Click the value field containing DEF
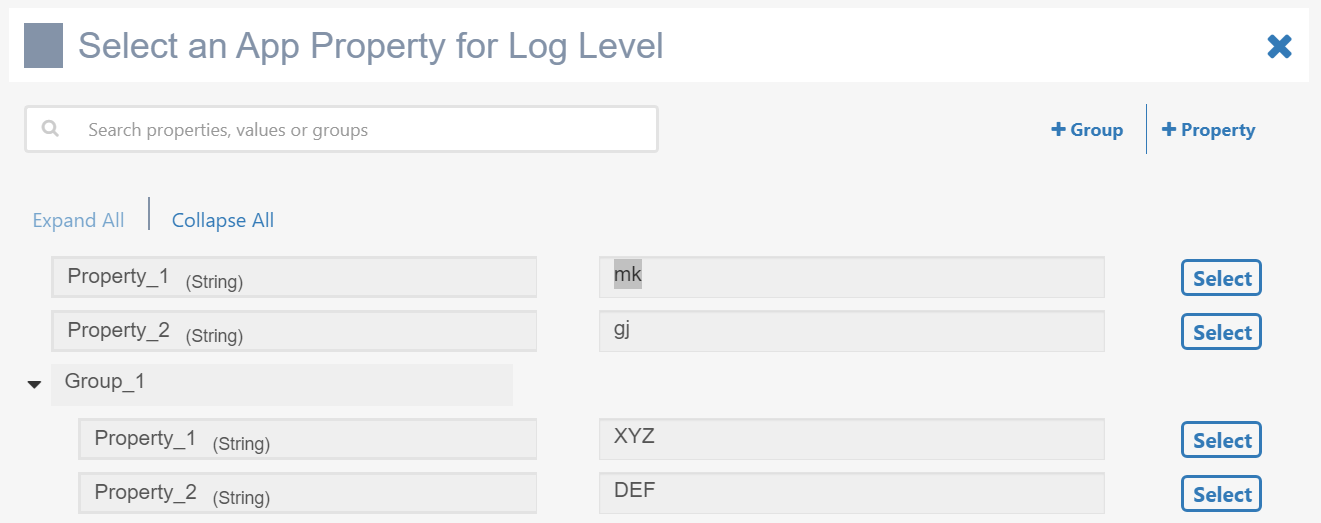 click(x=850, y=493)
